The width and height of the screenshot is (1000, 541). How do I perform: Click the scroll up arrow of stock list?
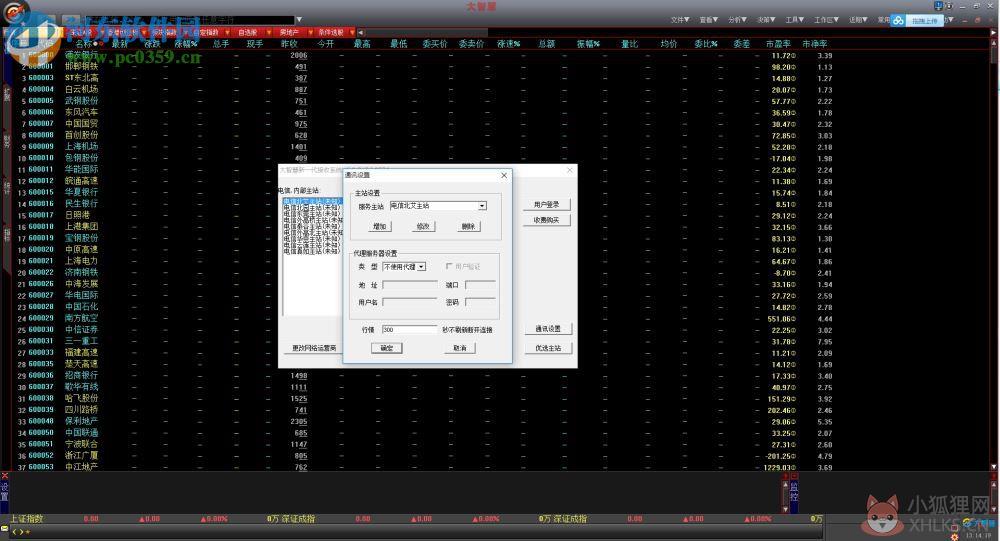pyautogui.click(x=994, y=43)
